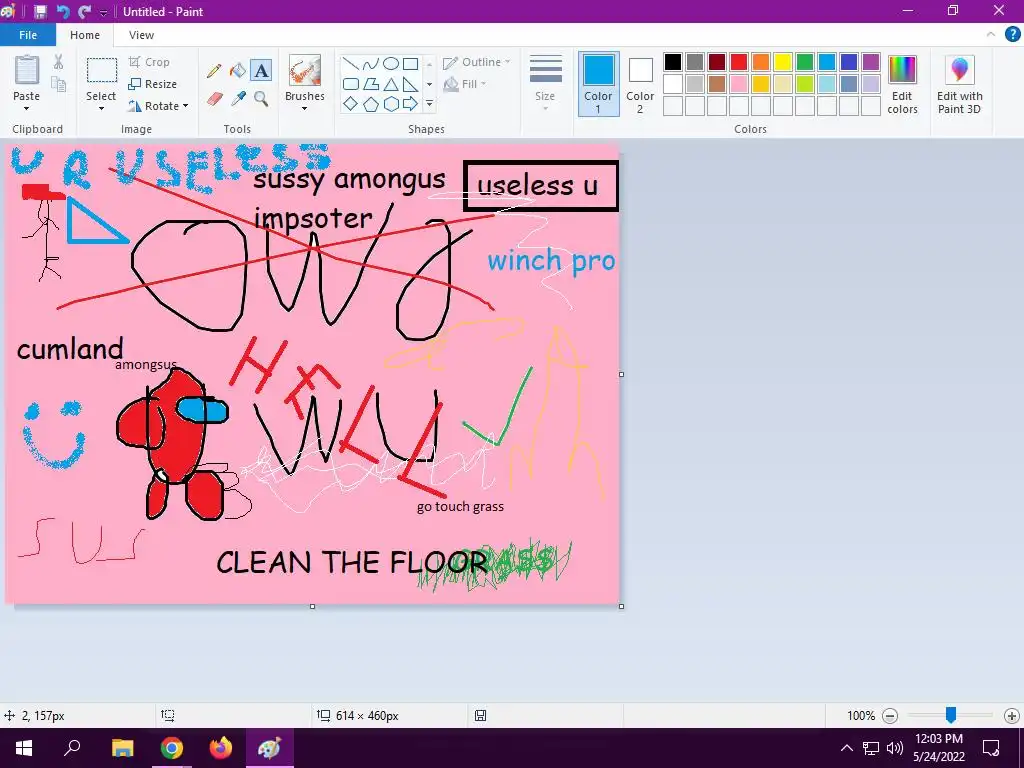Viewport: 1024px width, 768px height.
Task: Open Paint Help question mark
Action: pyautogui.click(x=1012, y=35)
